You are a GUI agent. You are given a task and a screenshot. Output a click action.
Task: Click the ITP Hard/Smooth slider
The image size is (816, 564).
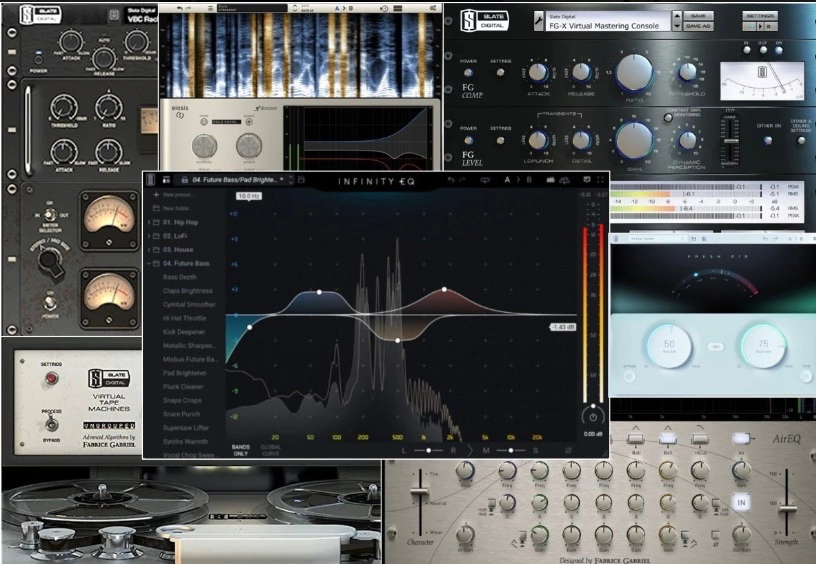727,138
